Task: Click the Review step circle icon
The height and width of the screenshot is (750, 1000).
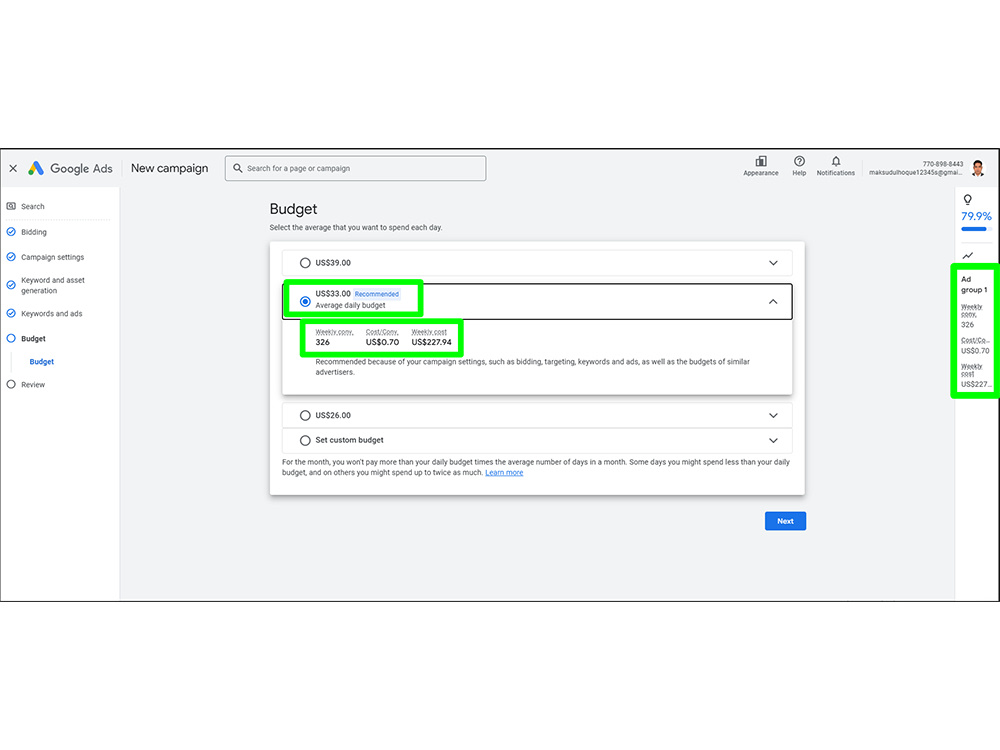Action: [x=11, y=385]
